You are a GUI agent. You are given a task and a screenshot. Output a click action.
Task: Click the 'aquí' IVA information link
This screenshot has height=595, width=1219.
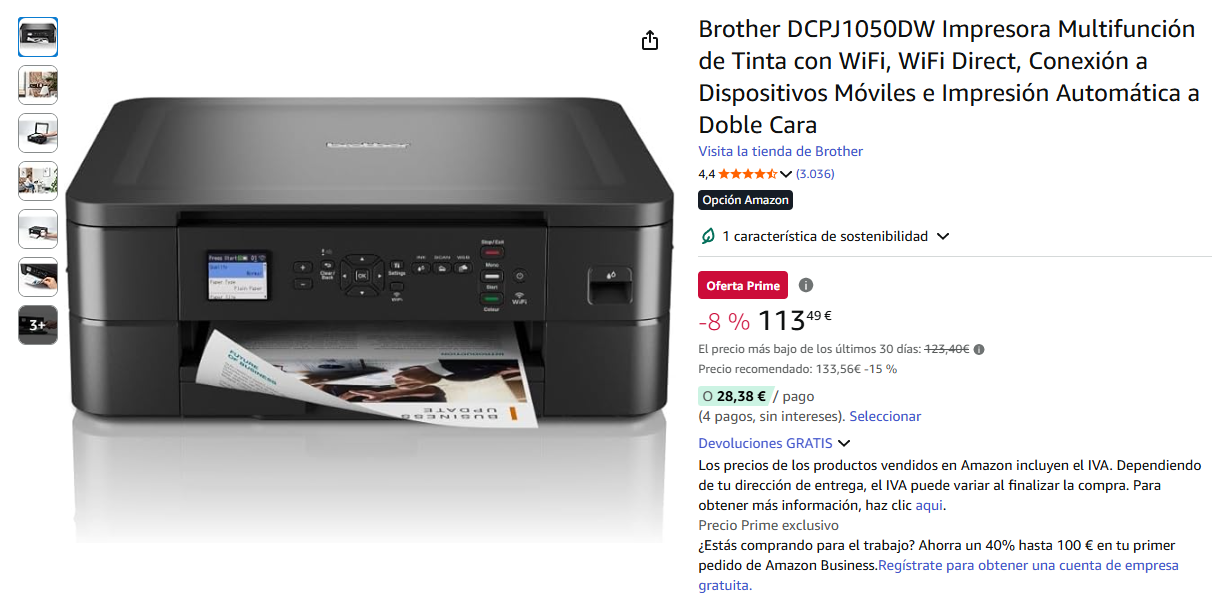pyautogui.click(x=929, y=505)
